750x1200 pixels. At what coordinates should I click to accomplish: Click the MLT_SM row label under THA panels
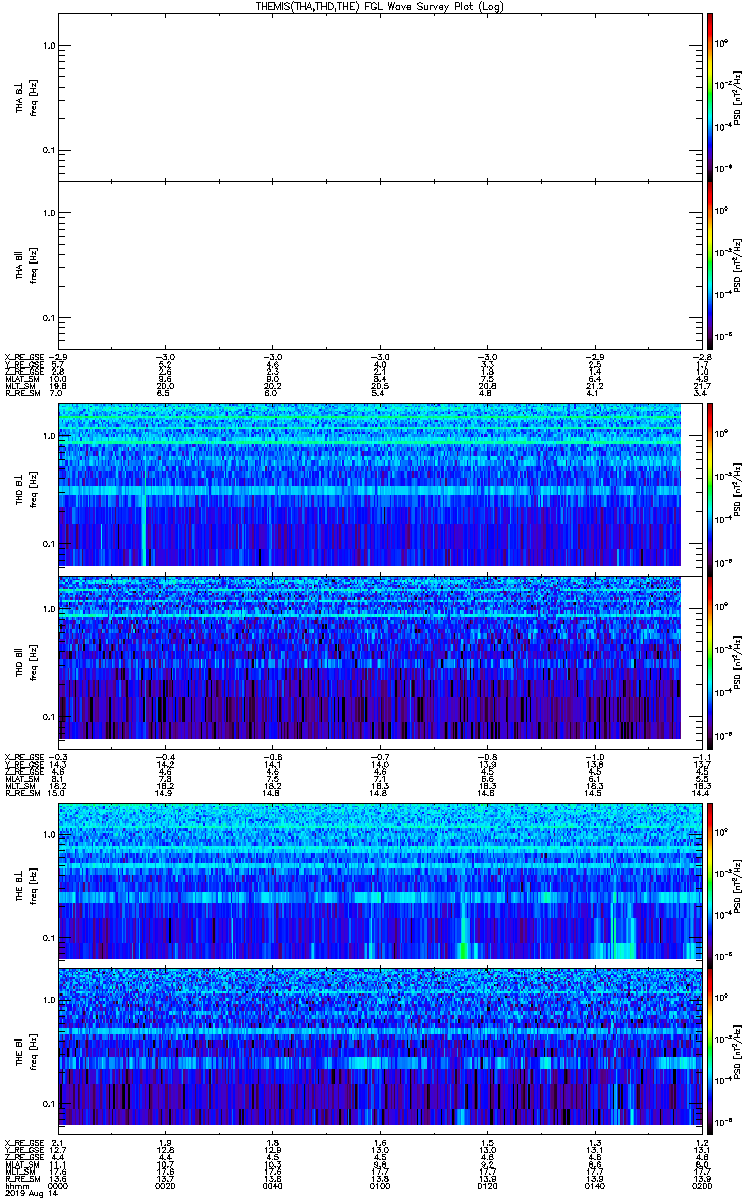tap(20, 386)
